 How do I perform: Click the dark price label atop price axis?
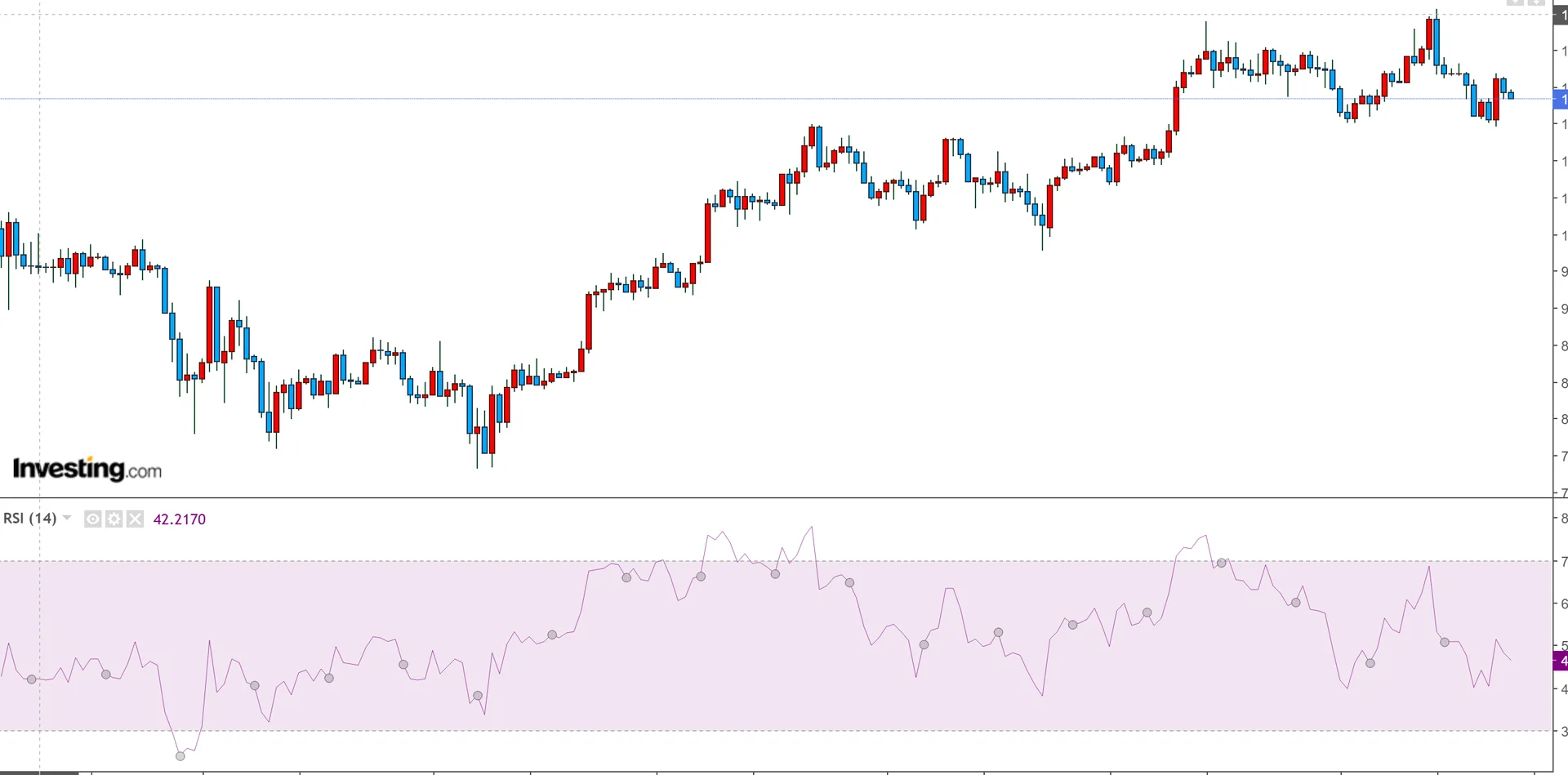[x=1561, y=15]
